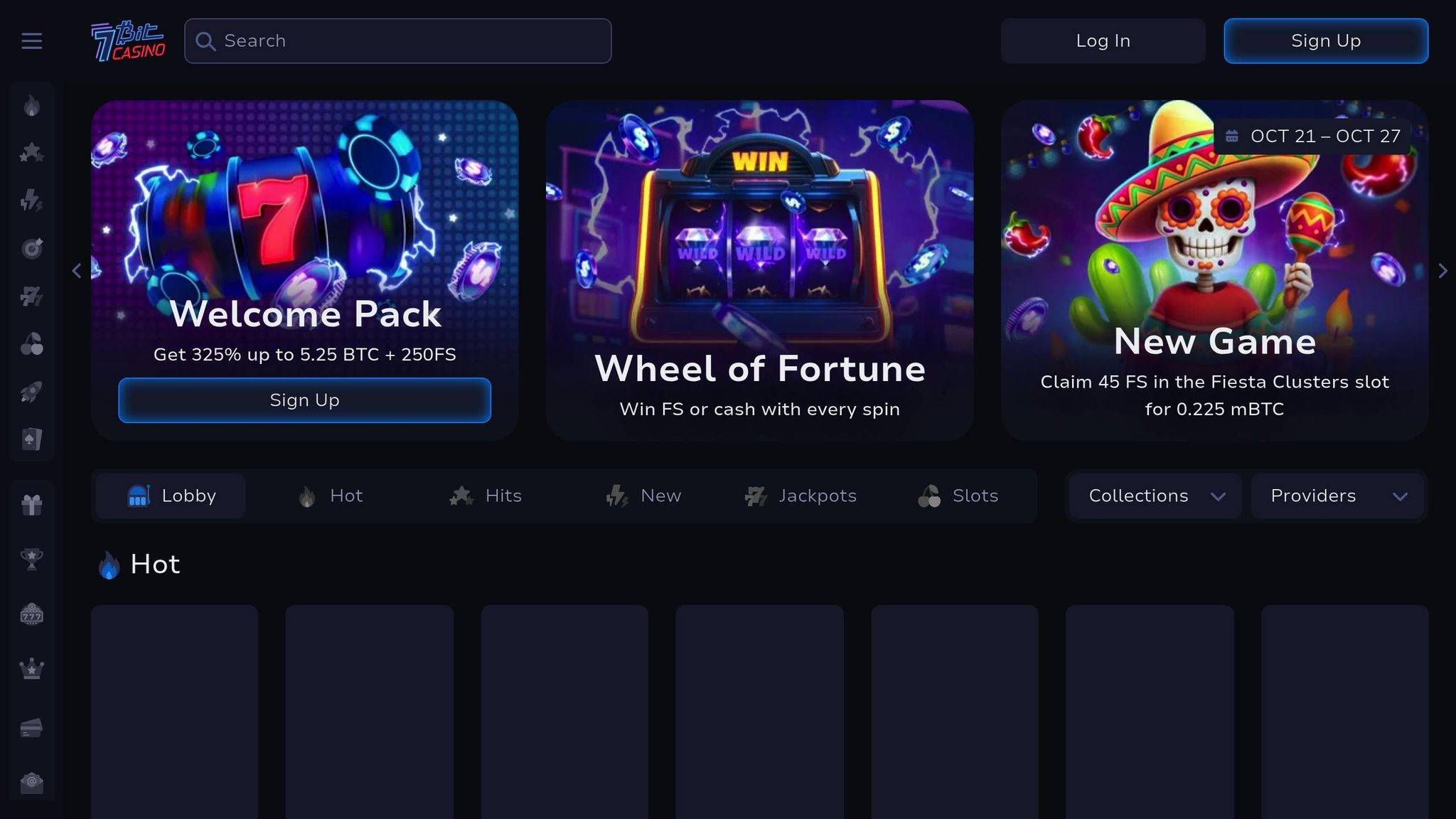The image size is (1456, 819).
Task: Click the Log In button
Action: [x=1103, y=41]
